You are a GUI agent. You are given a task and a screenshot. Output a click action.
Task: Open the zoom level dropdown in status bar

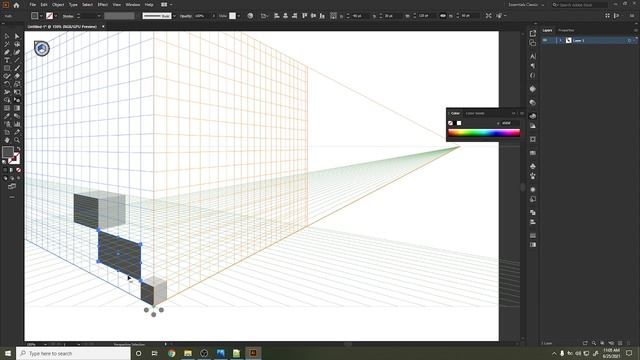point(45,344)
